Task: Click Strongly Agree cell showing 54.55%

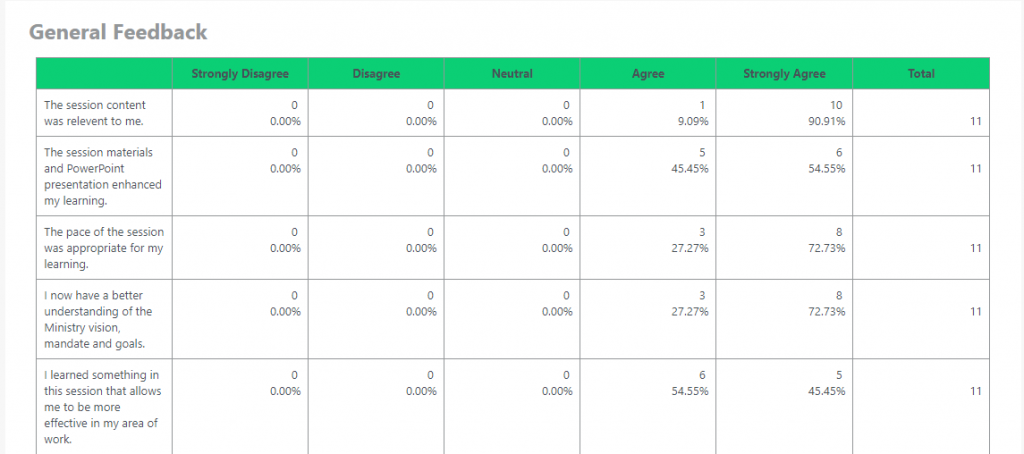Action: [827, 161]
